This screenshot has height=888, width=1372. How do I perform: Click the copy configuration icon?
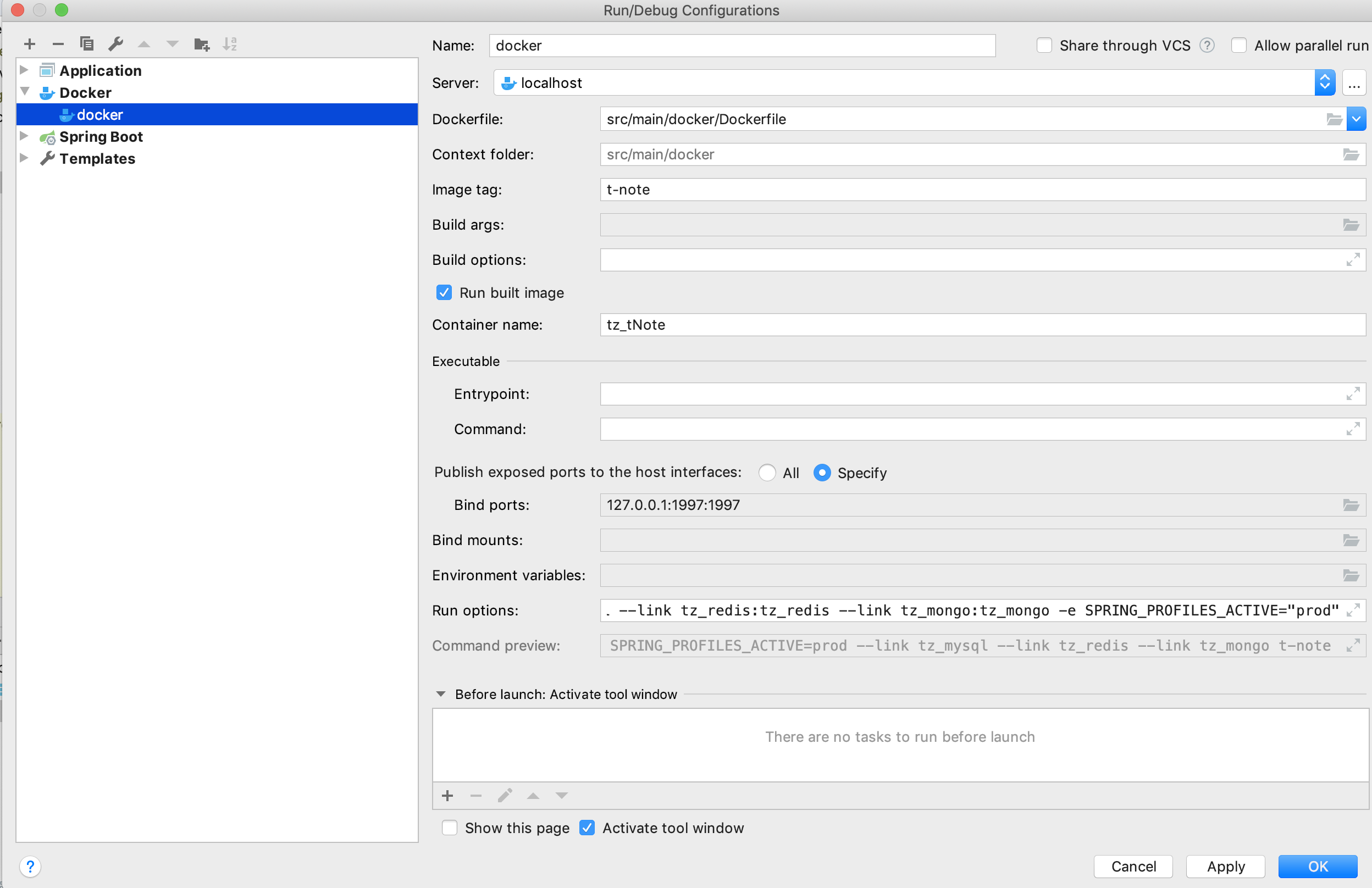[x=86, y=44]
